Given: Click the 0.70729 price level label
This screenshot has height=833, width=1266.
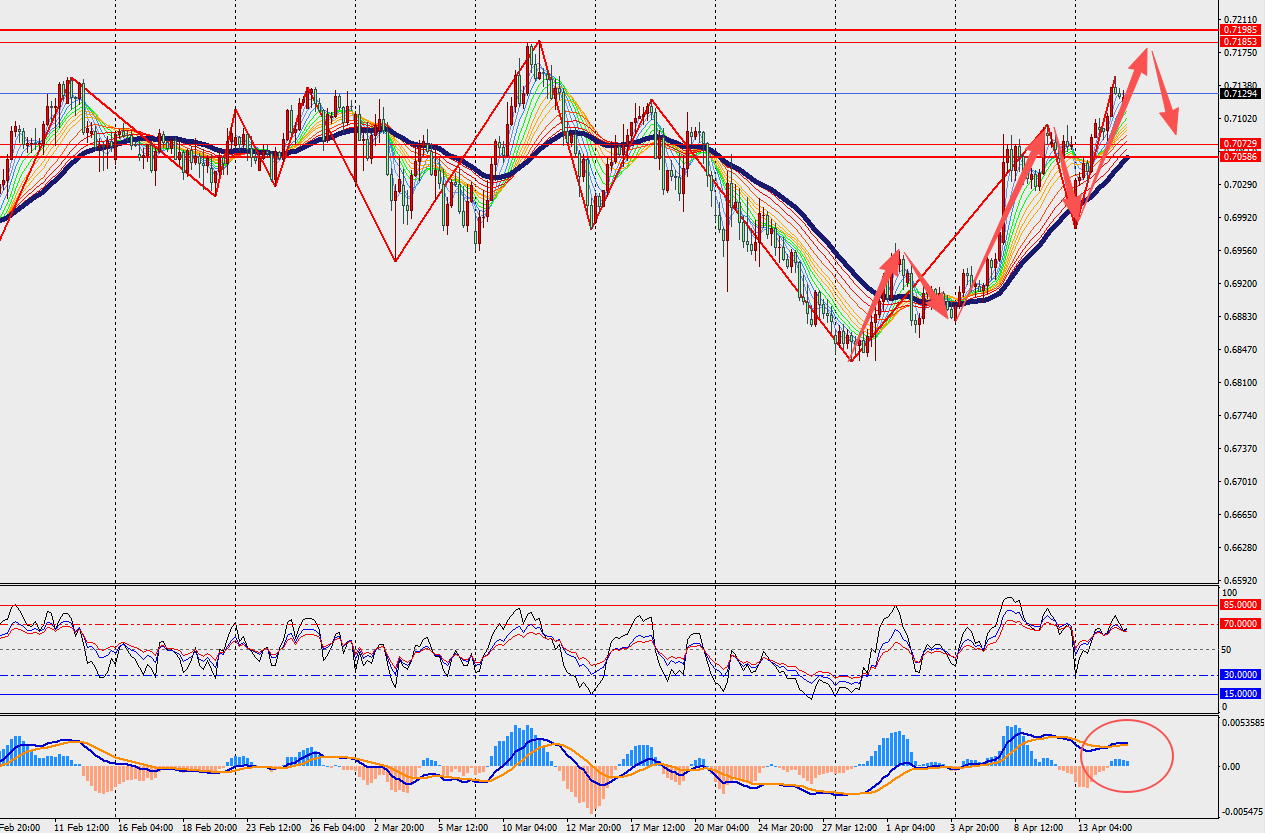Looking at the screenshot, I should [x=1241, y=145].
